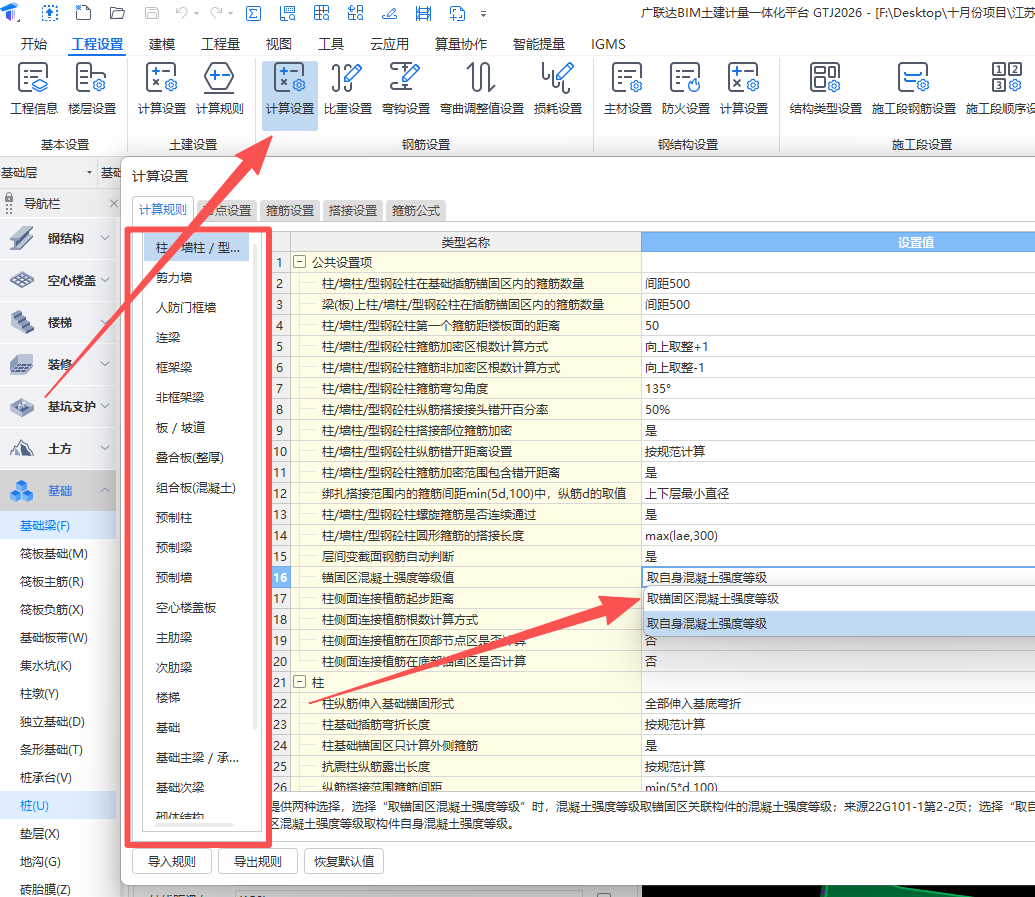
Task: Open 施工段钢筋设置 in the ribbon
Action: coord(914,89)
